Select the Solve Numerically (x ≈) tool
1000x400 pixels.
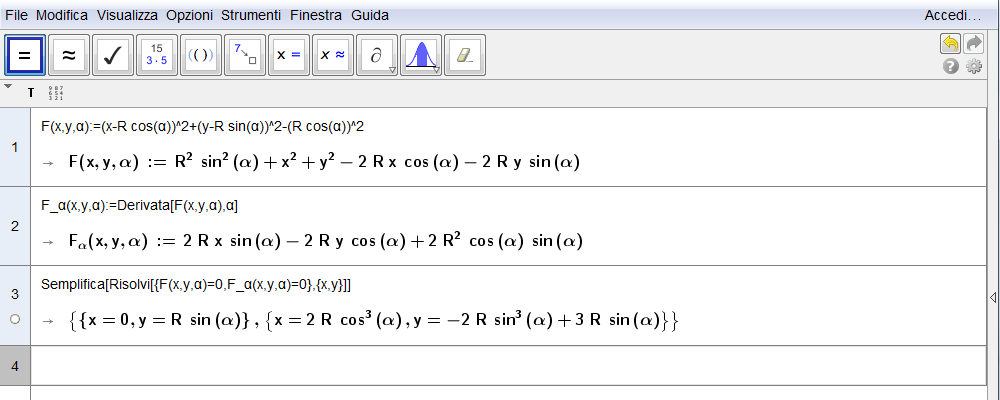[333, 55]
